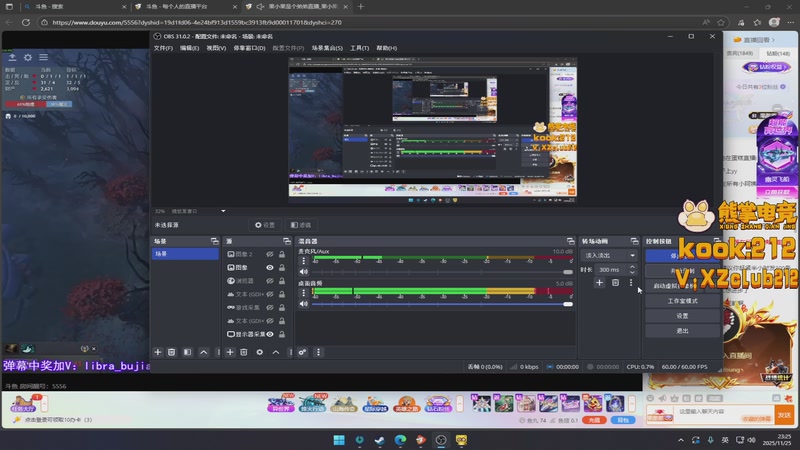800x450 pixels.
Task: Hide the 图像 source via eye icon
Action: click(x=270, y=267)
